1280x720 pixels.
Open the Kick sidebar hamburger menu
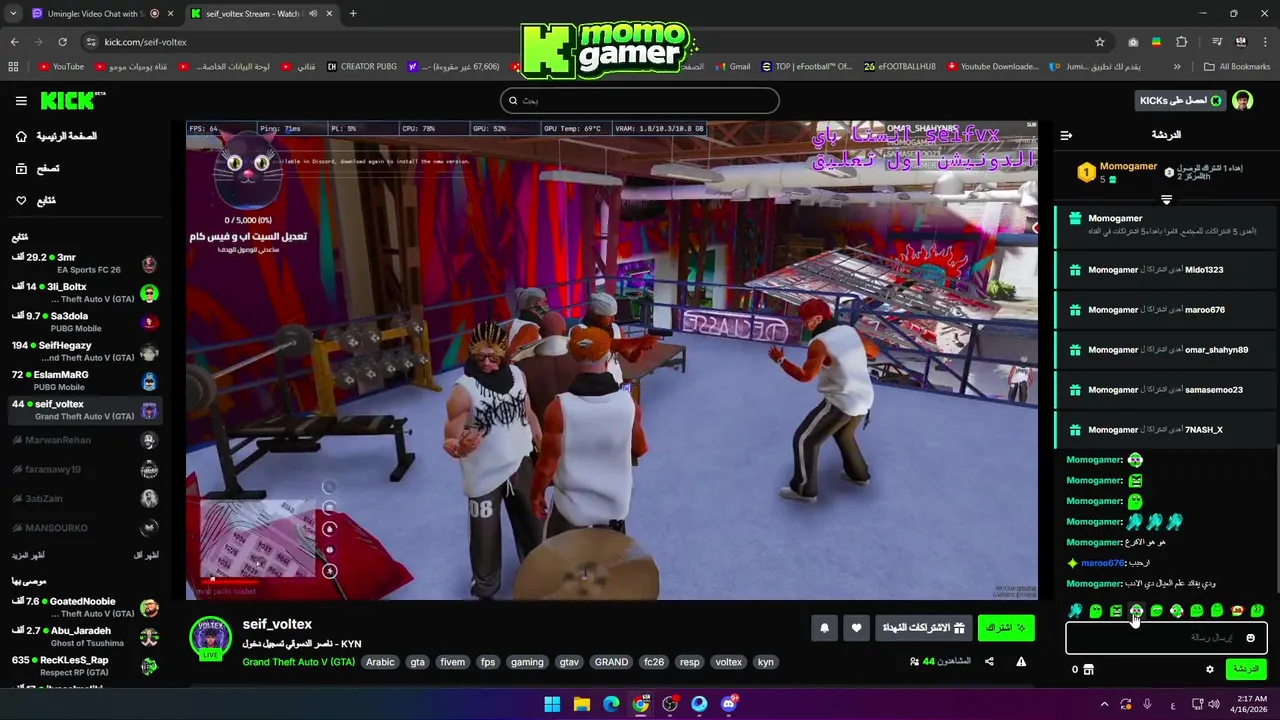point(21,101)
